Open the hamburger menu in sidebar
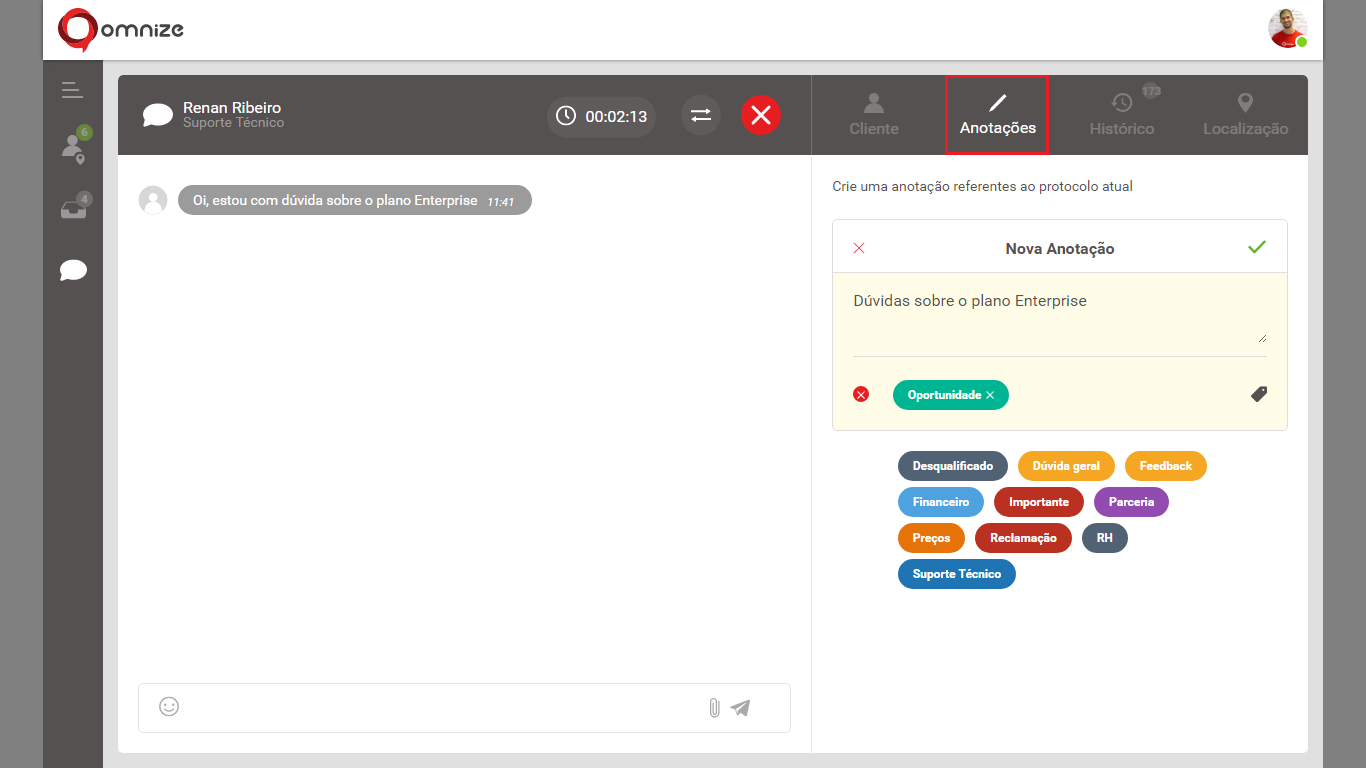Viewport: 1366px width, 768px height. (72, 90)
